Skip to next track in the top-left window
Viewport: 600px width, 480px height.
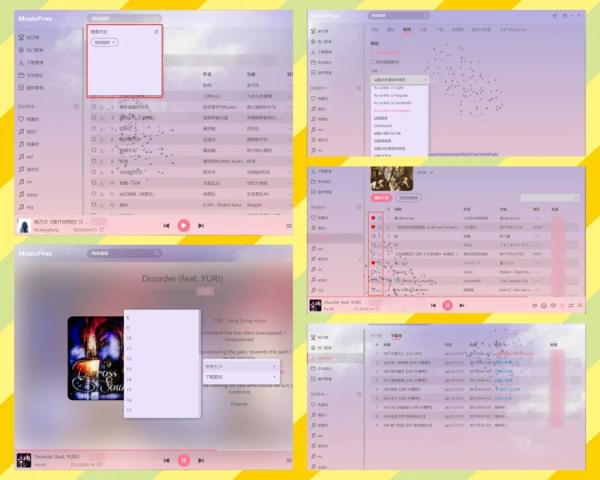tap(200, 226)
